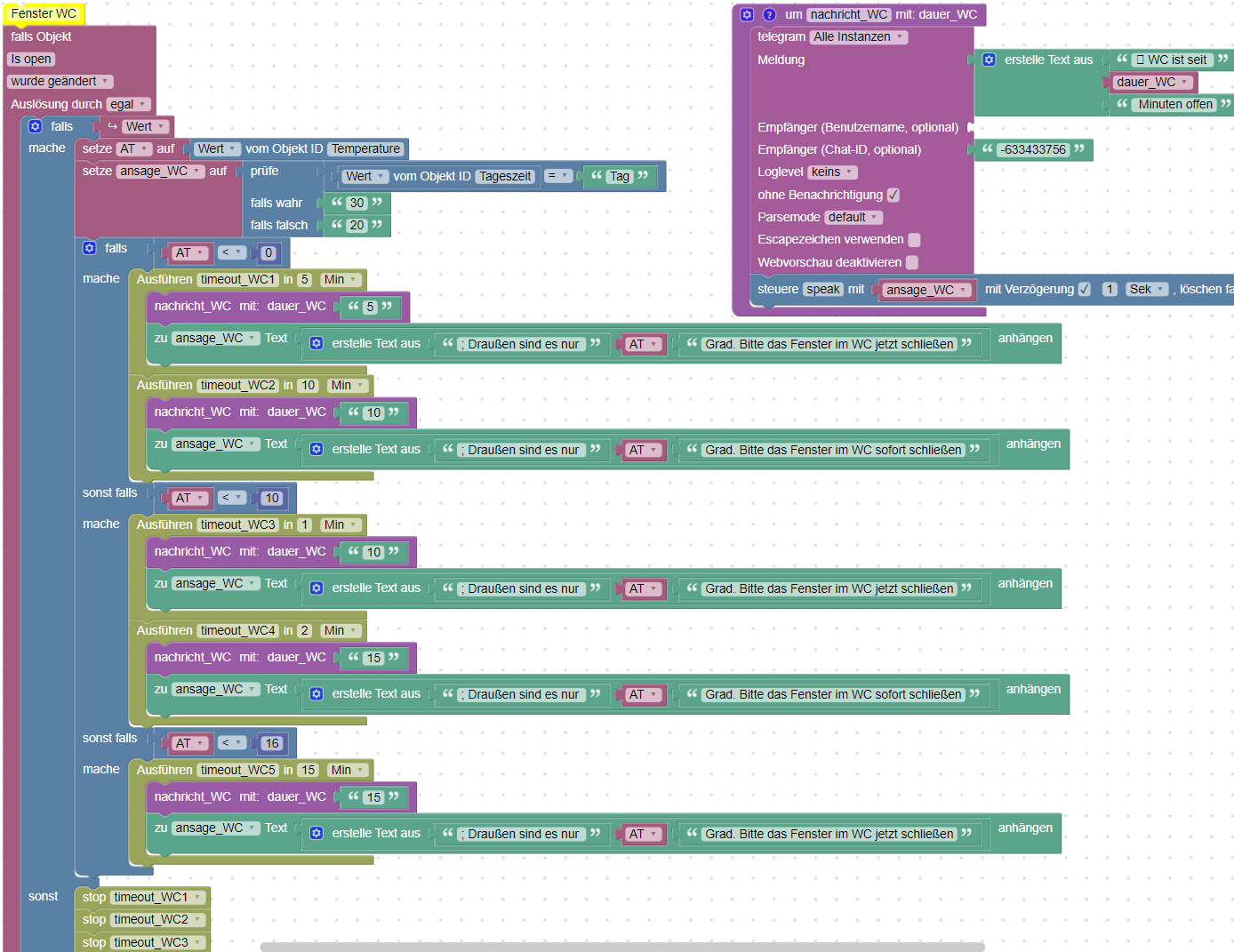The image size is (1234, 952).
Task: Open Min unit dropdown of timeout_WC1
Action: coord(341,279)
